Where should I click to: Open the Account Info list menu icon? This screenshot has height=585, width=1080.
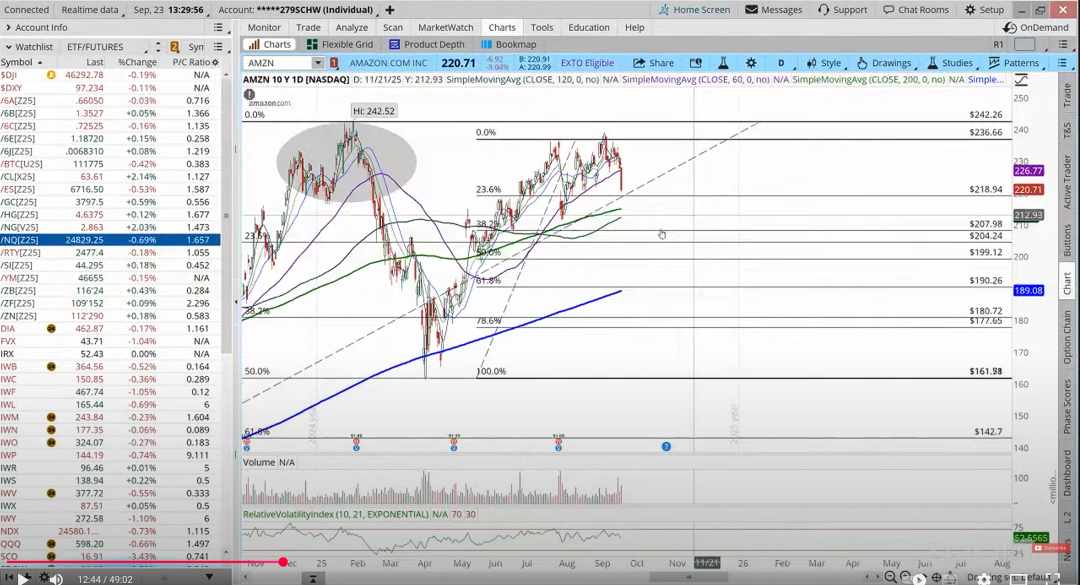[x=218, y=28]
